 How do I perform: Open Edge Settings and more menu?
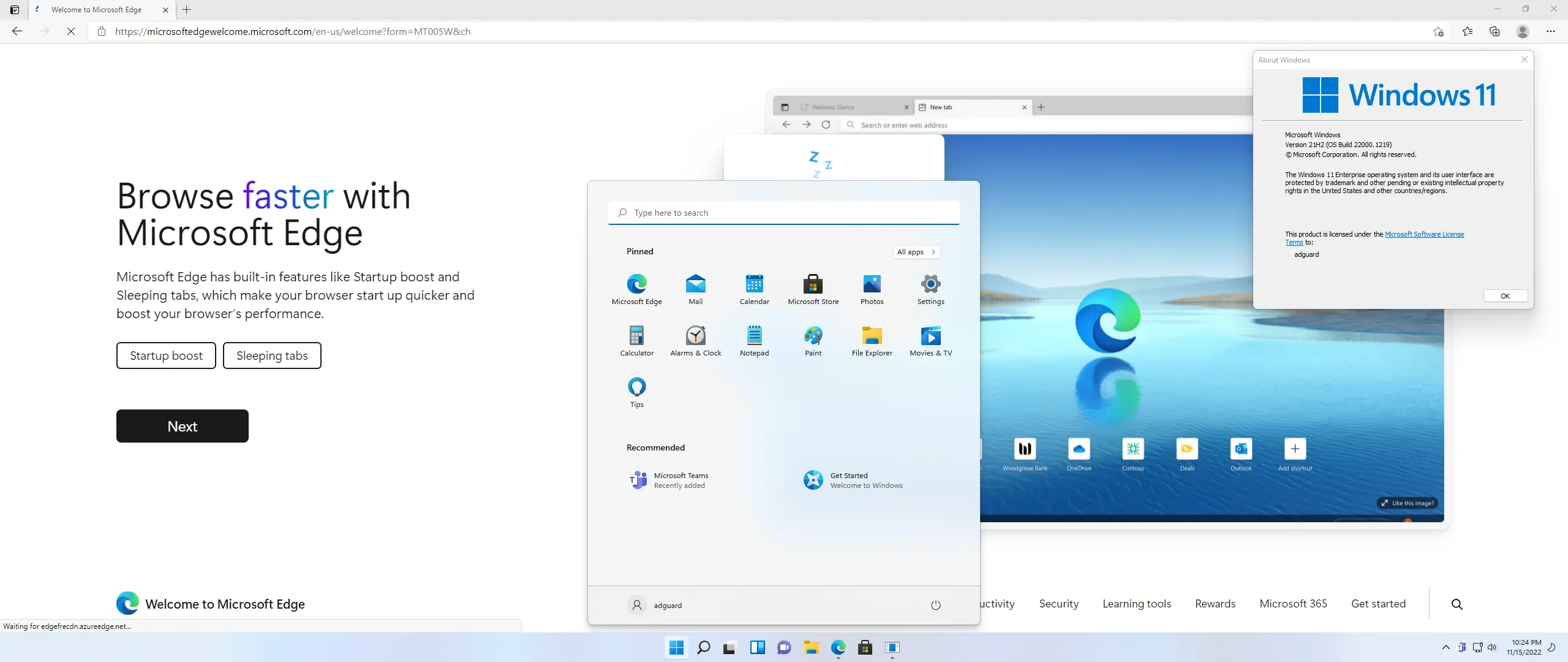click(1550, 31)
